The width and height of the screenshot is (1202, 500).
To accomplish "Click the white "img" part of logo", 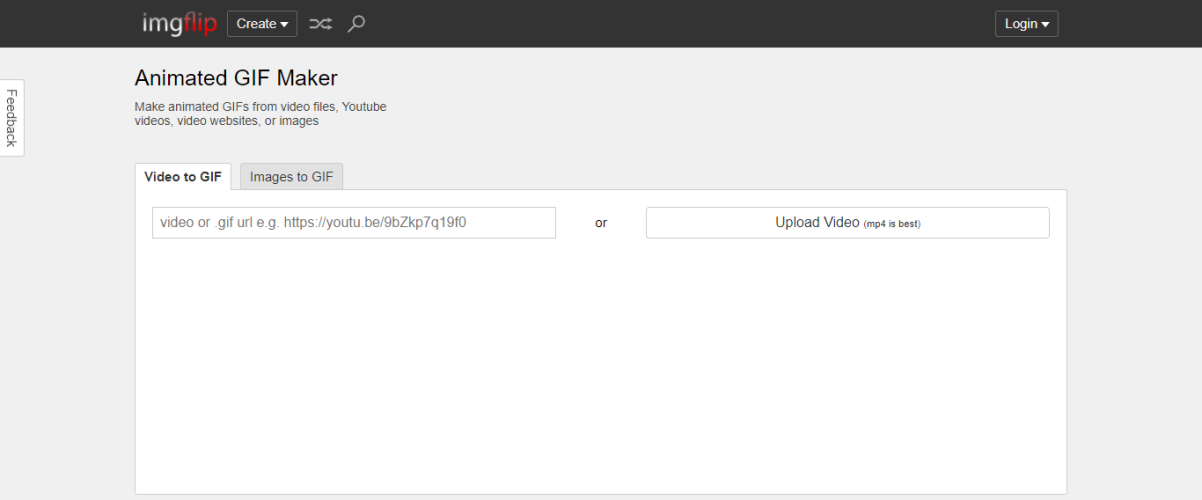I will [x=161, y=23].
